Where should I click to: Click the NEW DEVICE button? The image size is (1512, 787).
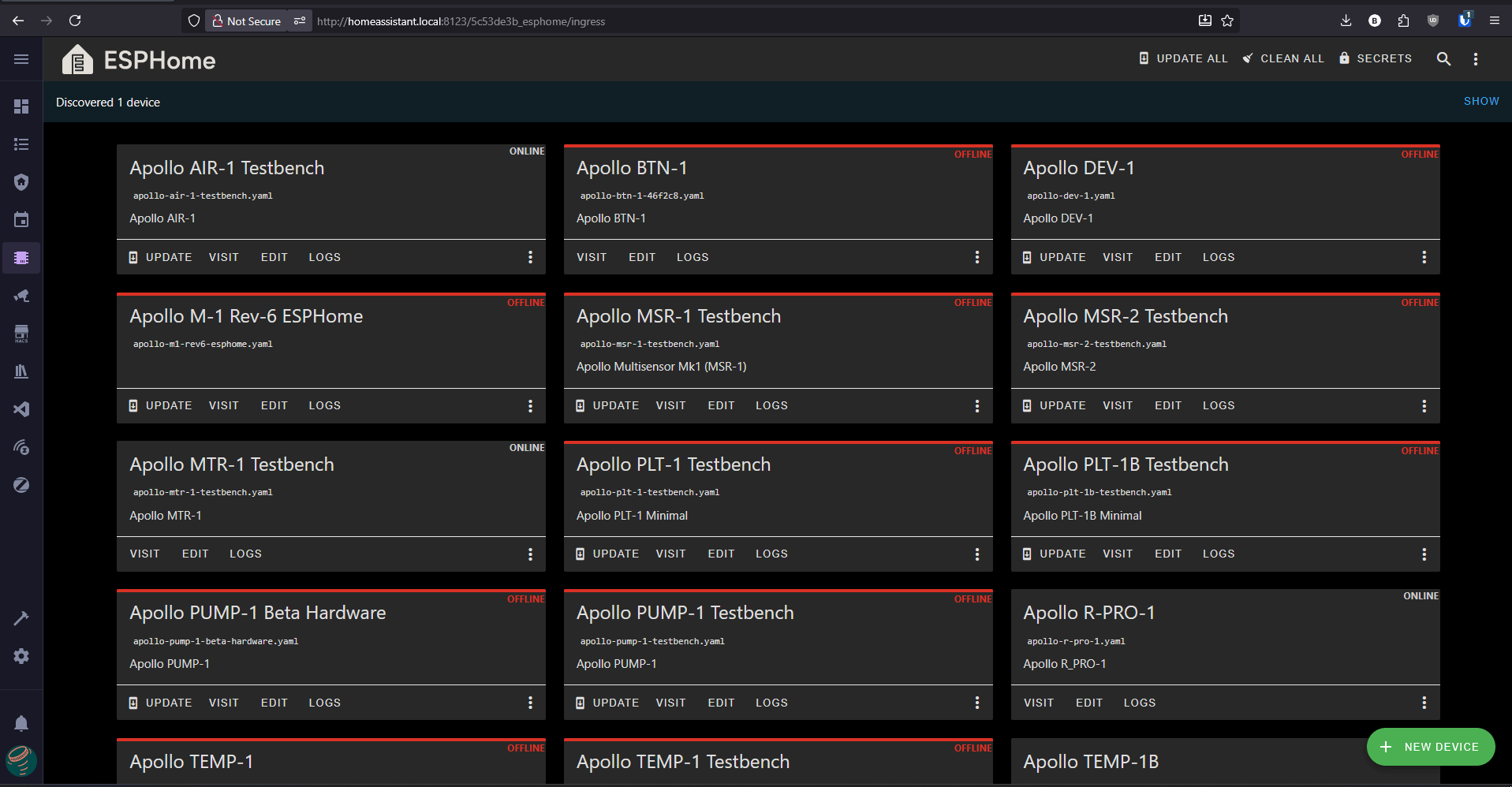click(1430, 747)
